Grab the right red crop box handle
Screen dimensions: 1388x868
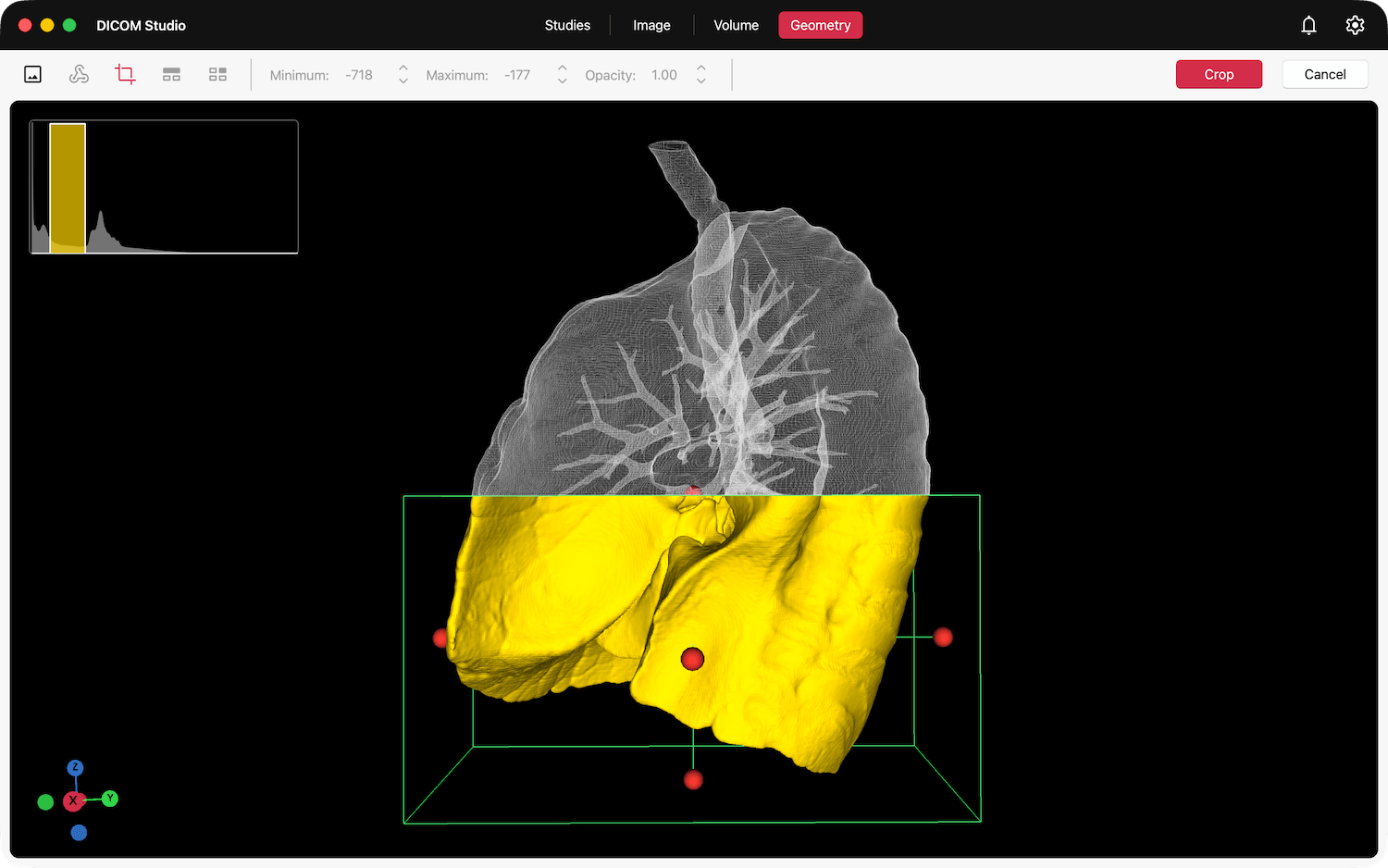point(943,637)
